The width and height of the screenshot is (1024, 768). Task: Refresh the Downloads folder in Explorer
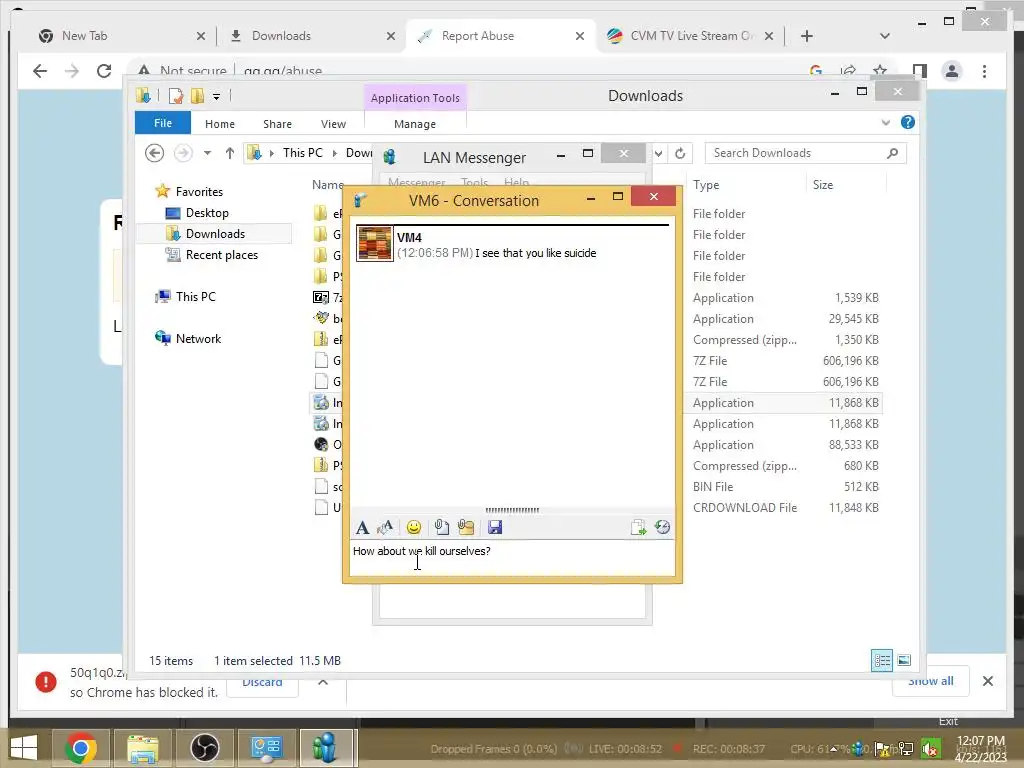(680, 153)
